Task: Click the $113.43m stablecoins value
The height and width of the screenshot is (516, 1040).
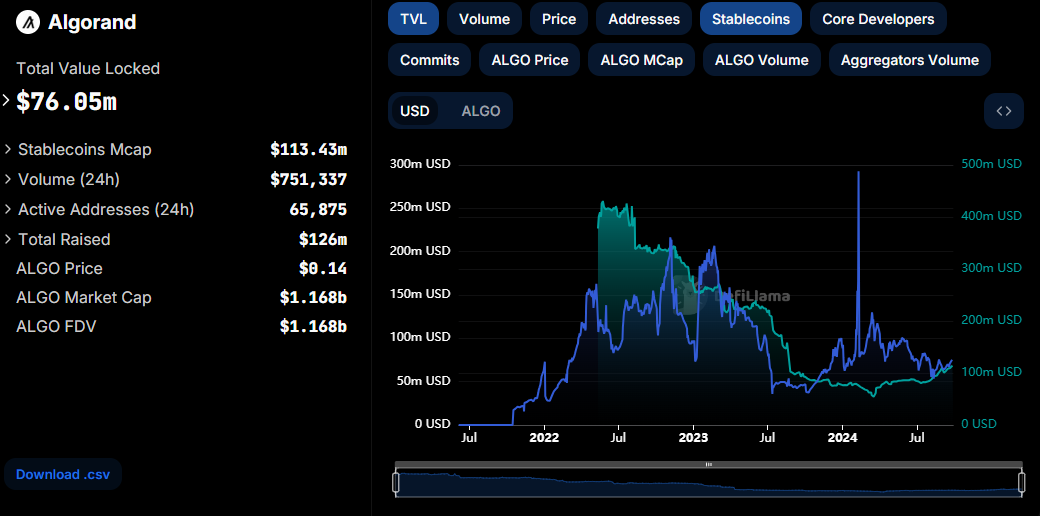Action: point(308,149)
